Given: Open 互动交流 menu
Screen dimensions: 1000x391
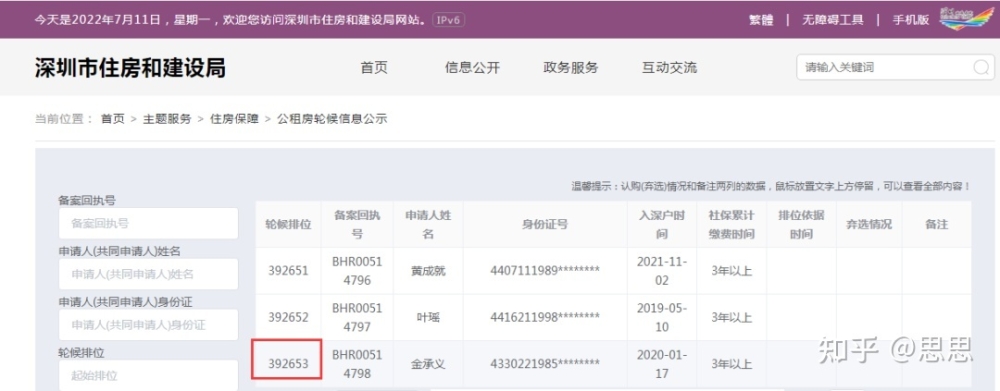Looking at the screenshot, I should [669, 68].
